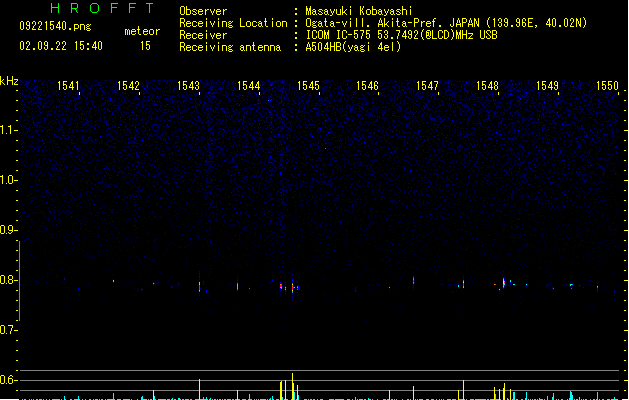
Task: Click the meteor label
Action: 142,31
